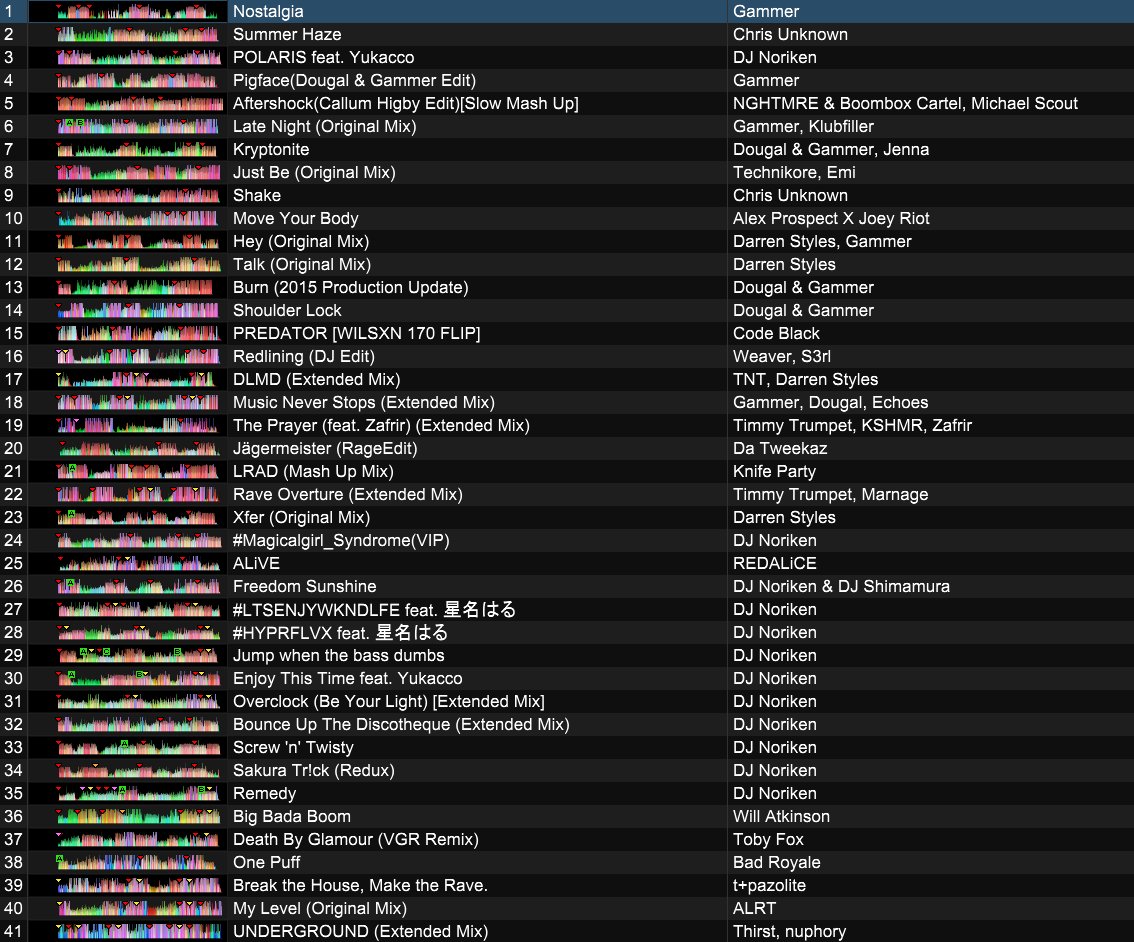Select Jägermeister (RageEdit)

(325, 448)
